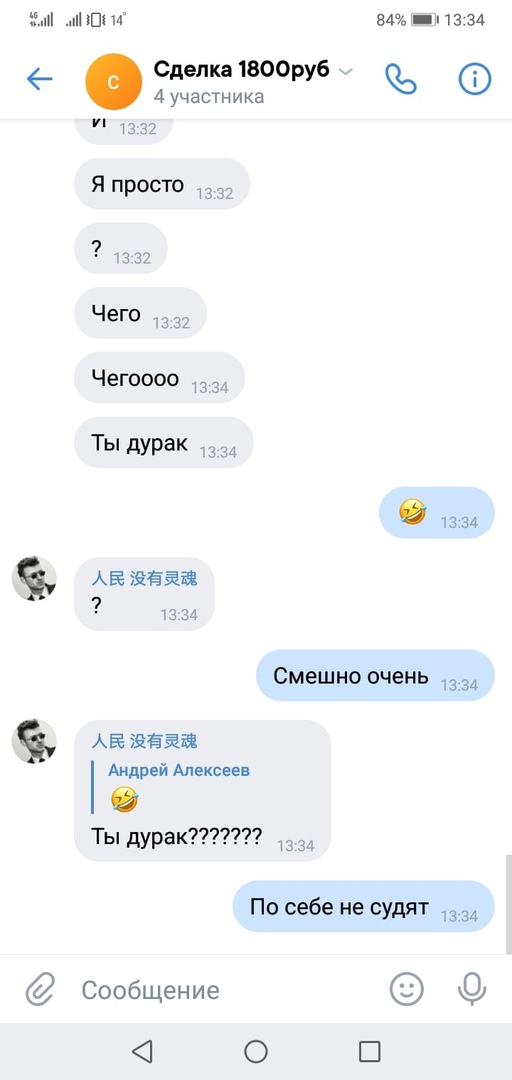Open chat info with the info icon
This screenshot has width=512, height=1080.
point(475,79)
